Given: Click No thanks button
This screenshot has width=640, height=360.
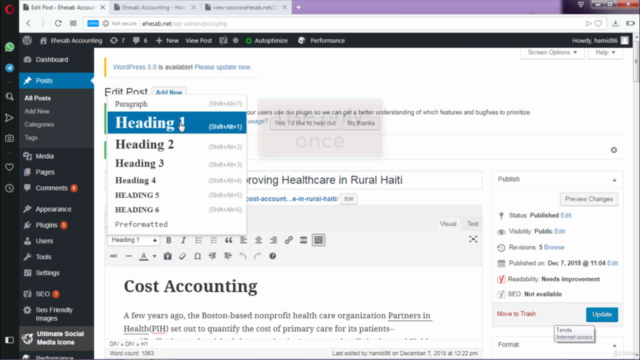Looking at the screenshot, I should [x=361, y=123].
